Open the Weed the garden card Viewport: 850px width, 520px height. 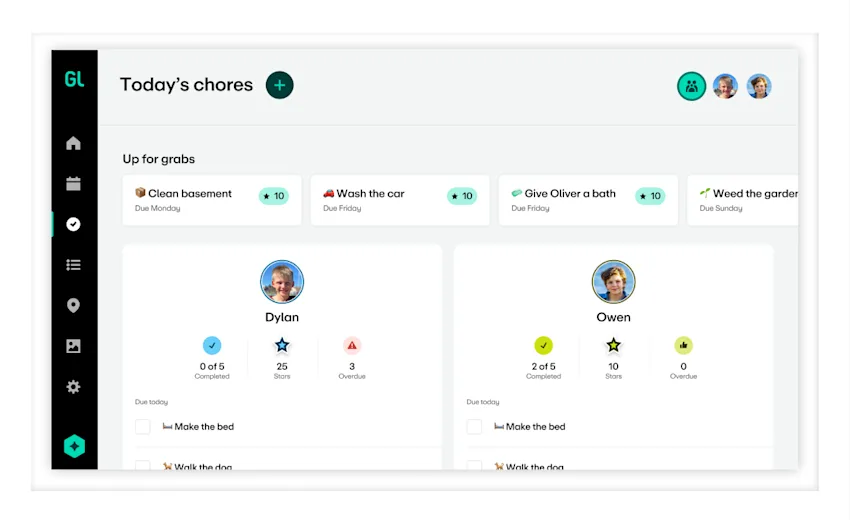743,200
